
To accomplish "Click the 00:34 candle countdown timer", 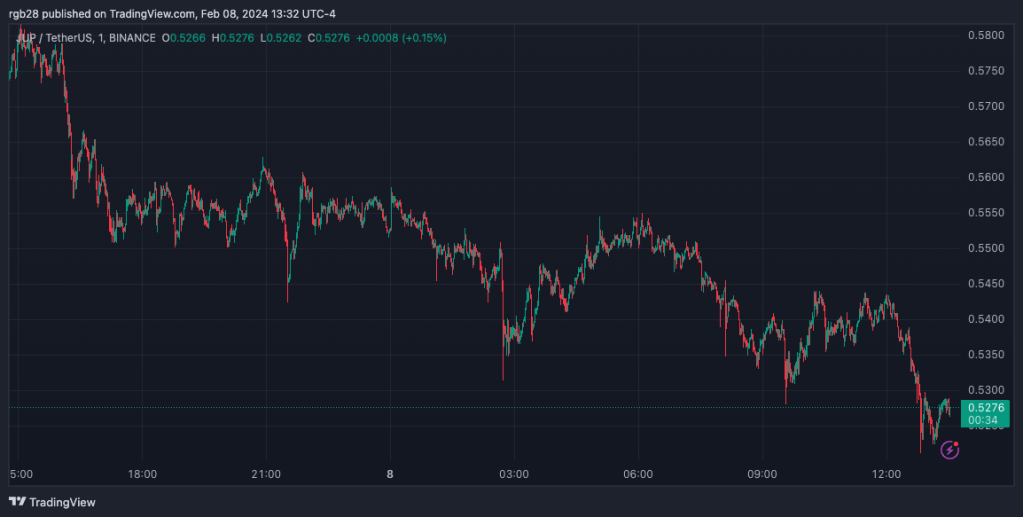I will pyautogui.click(x=984, y=420).
